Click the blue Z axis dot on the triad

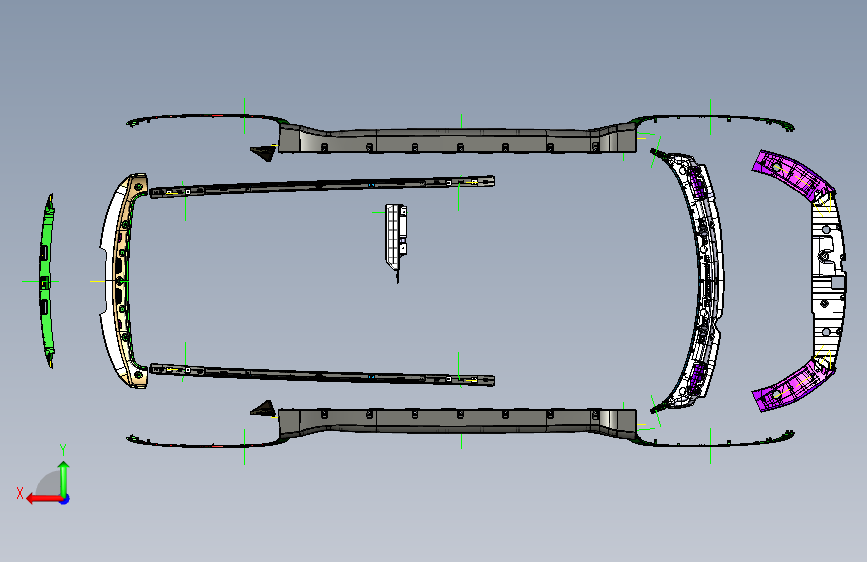point(65,499)
